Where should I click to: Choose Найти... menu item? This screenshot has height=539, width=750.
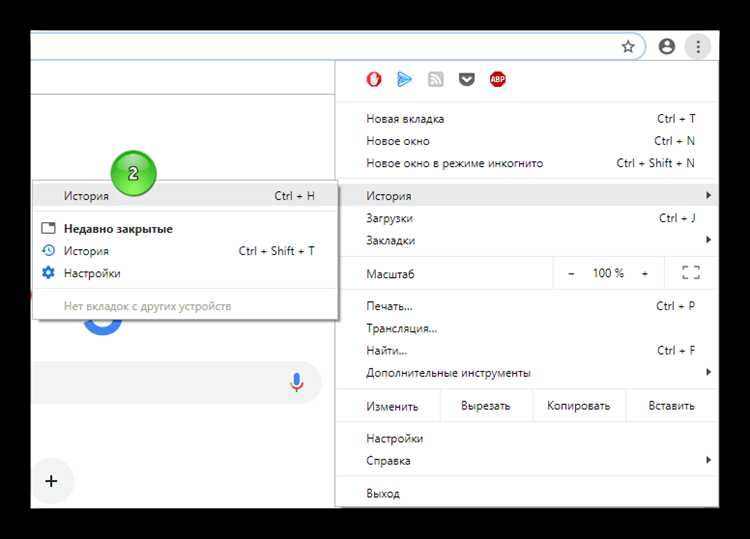tap(527, 351)
